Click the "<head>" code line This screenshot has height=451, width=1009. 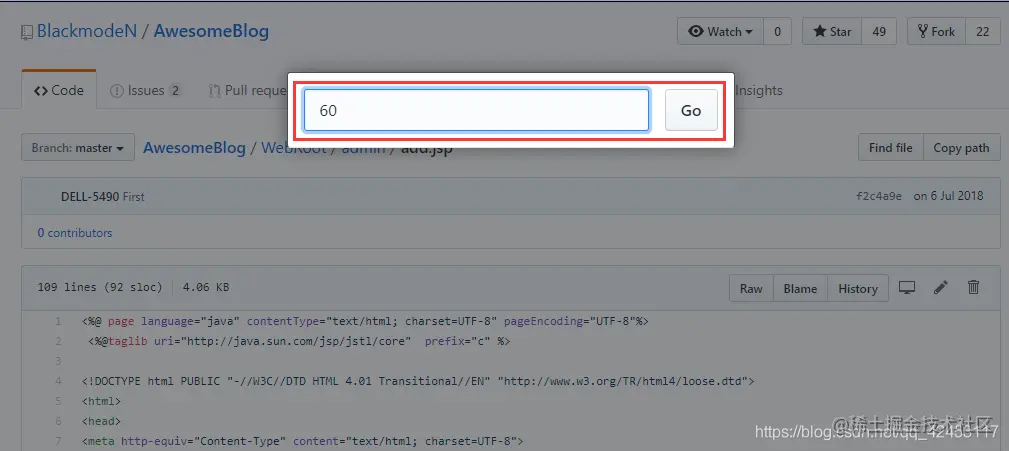pyautogui.click(x=101, y=421)
